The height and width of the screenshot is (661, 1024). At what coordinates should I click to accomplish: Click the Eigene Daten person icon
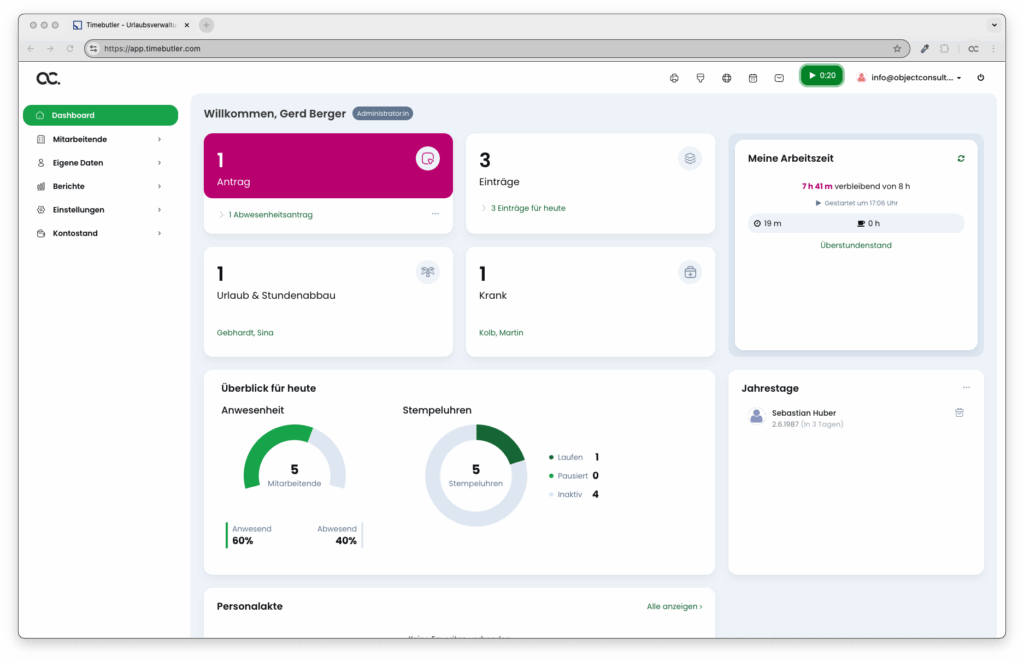[x=40, y=163]
